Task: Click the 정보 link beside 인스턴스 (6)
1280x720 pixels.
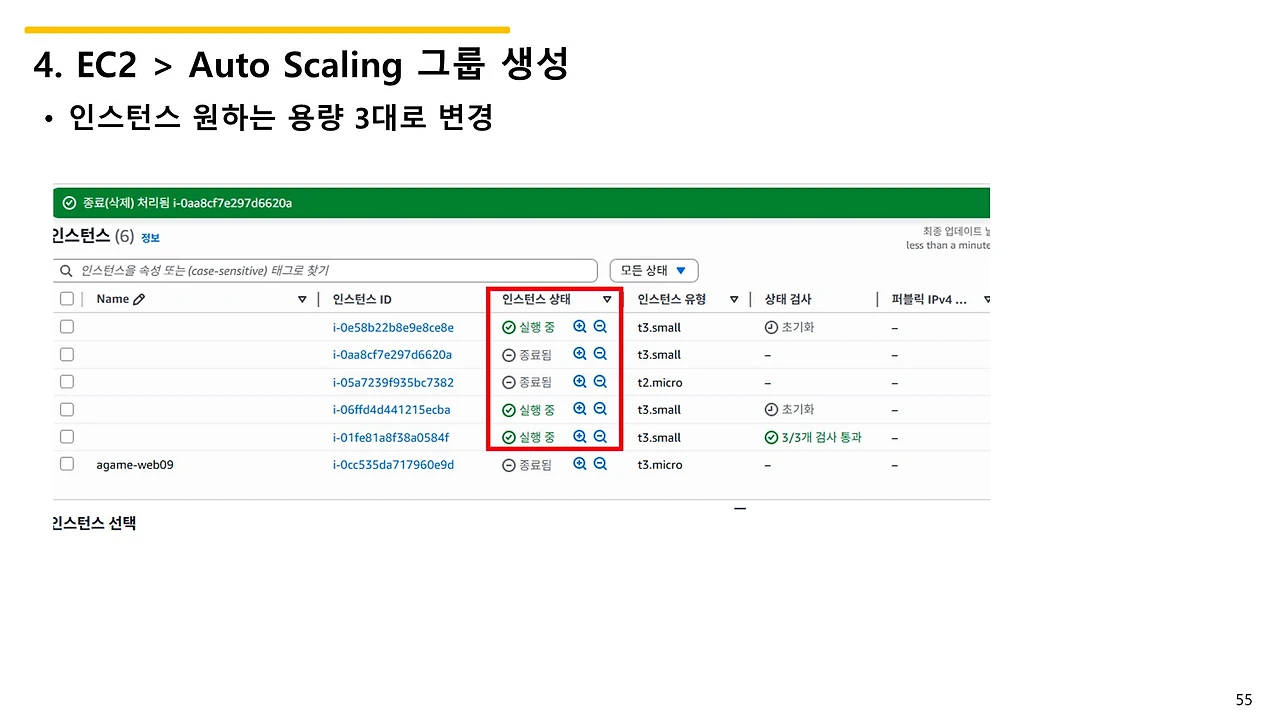Action: tap(150, 237)
